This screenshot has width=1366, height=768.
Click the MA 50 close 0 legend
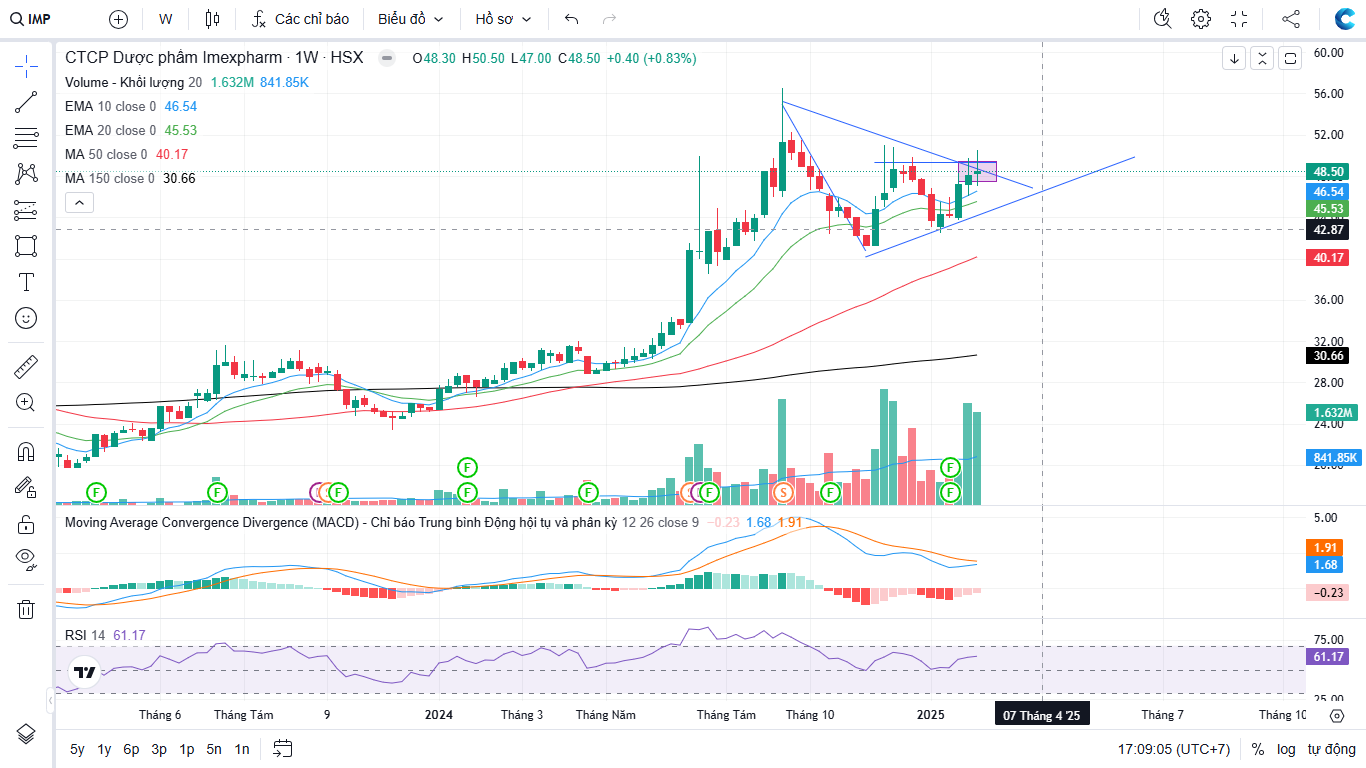(106, 154)
